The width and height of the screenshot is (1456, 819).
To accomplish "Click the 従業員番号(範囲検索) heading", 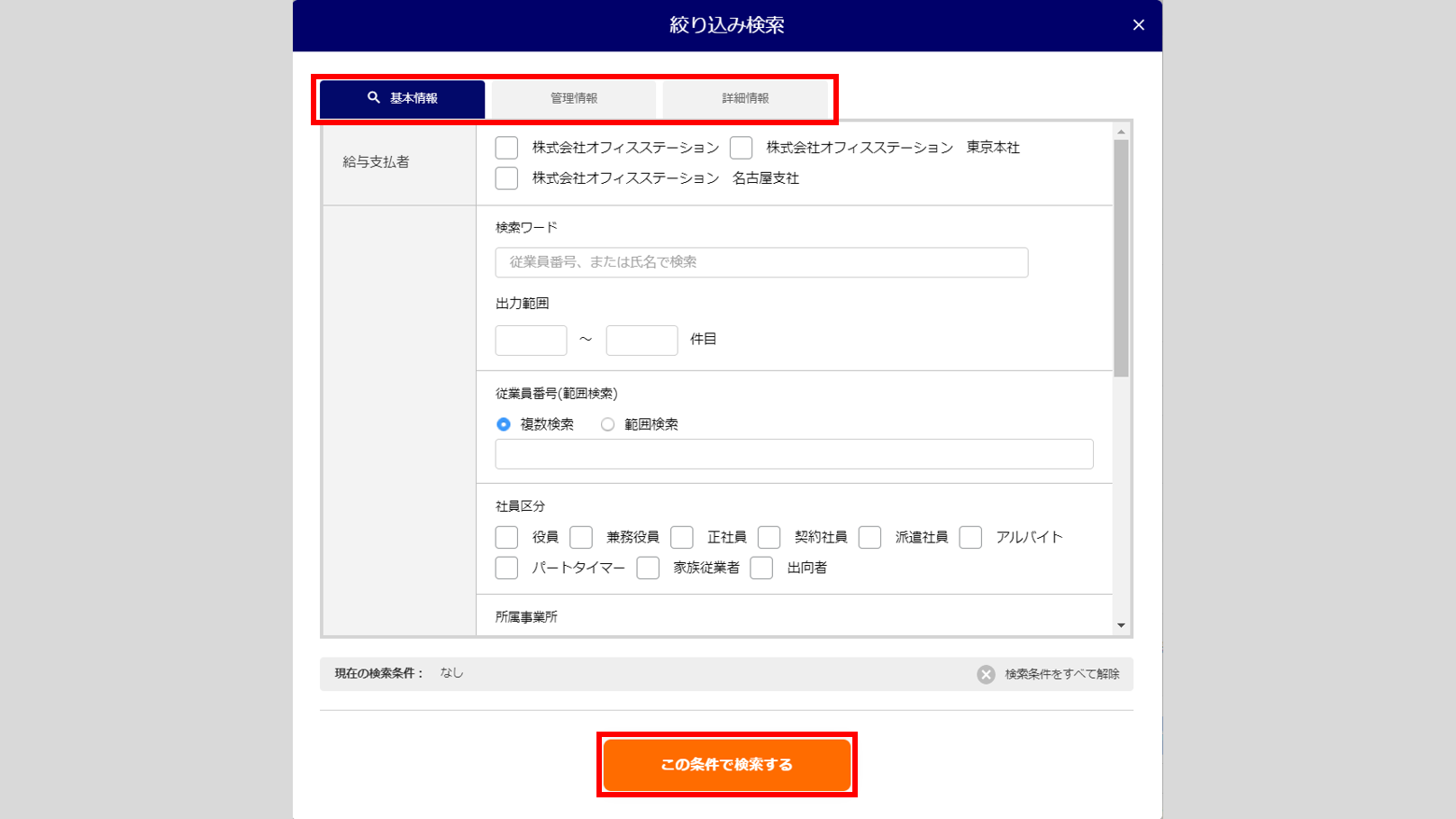I will 556,394.
